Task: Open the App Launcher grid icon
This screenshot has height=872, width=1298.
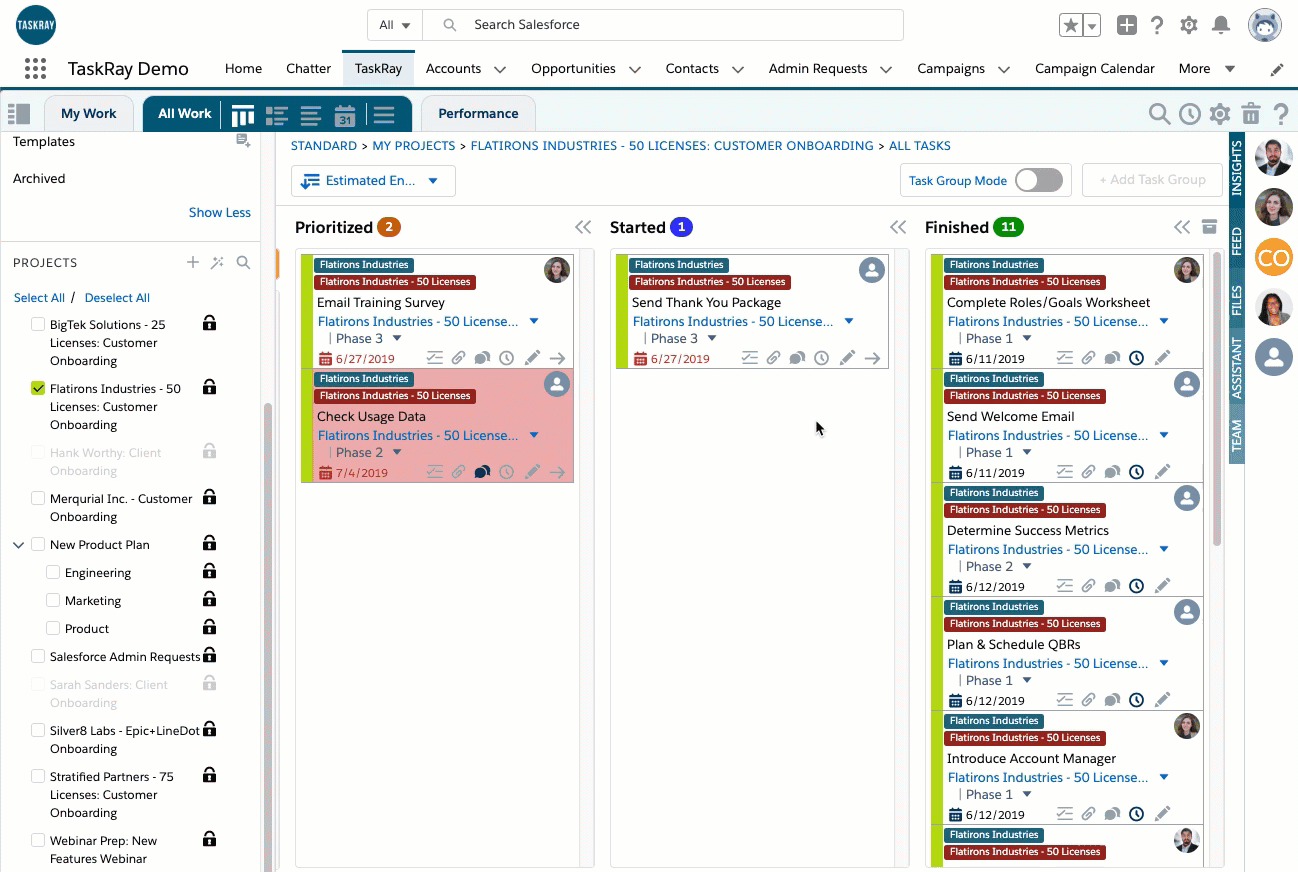Action: (35, 68)
